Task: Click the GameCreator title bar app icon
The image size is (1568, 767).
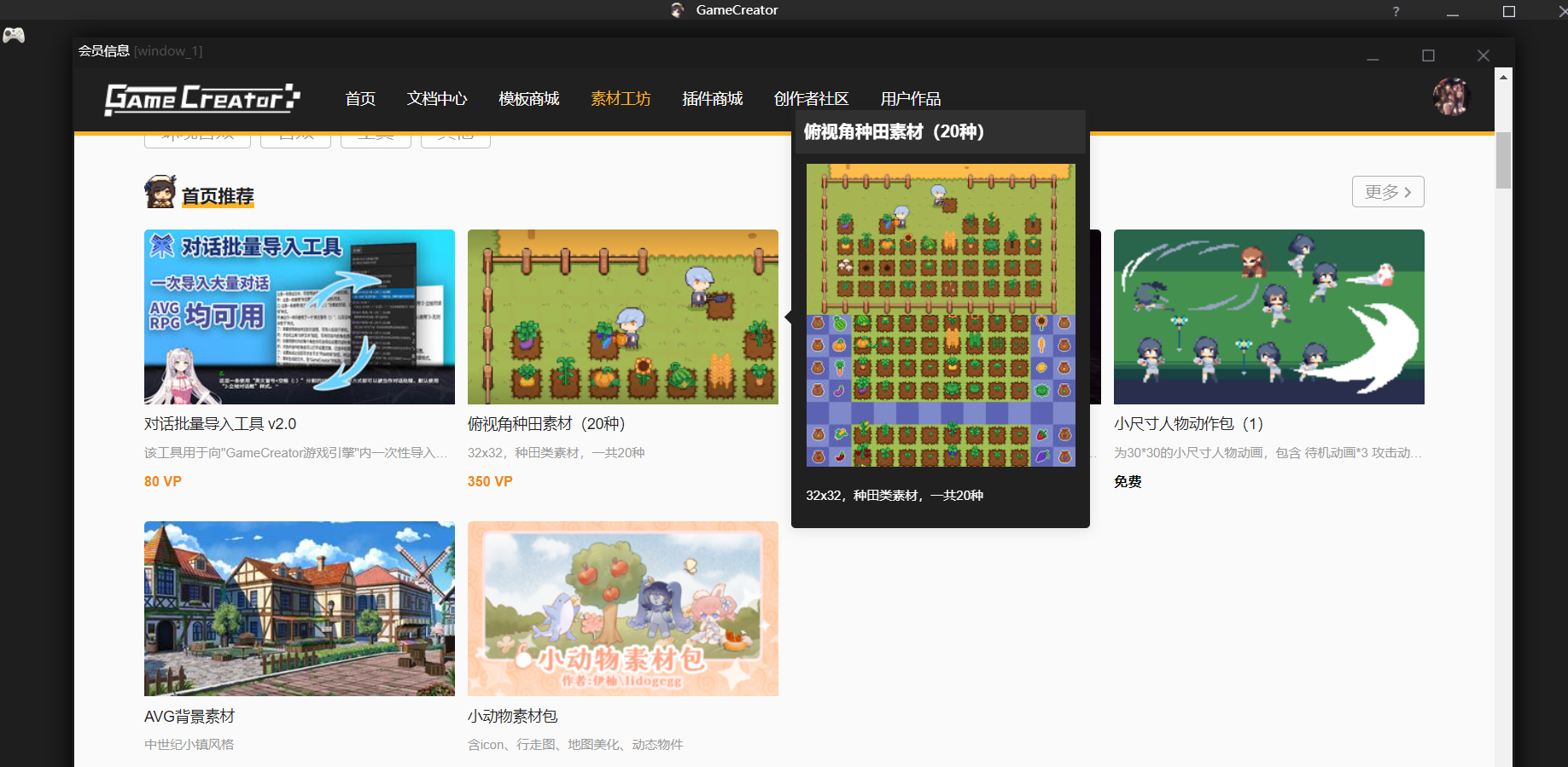Action: tap(678, 10)
